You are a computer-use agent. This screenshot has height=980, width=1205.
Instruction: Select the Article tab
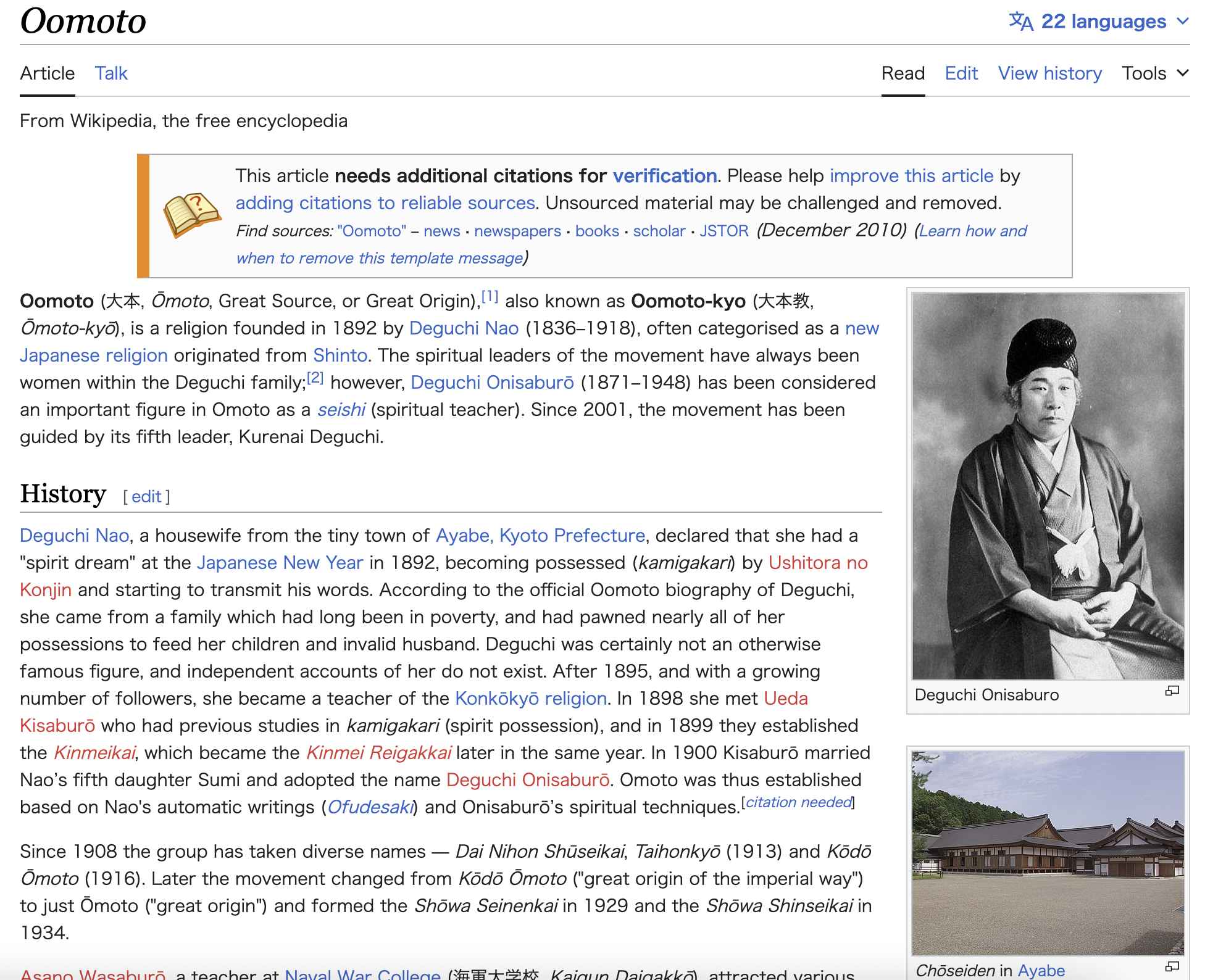(47, 73)
